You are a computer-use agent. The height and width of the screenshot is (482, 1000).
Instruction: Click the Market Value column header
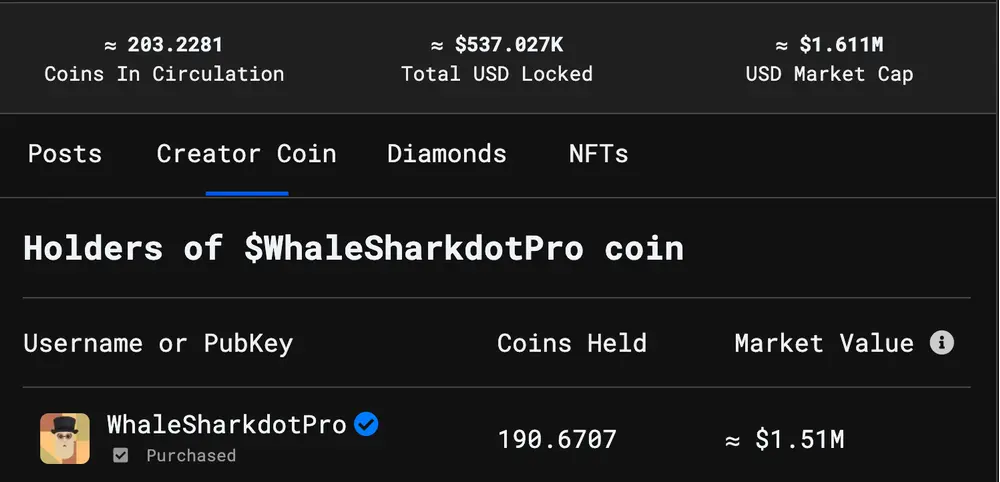point(824,343)
